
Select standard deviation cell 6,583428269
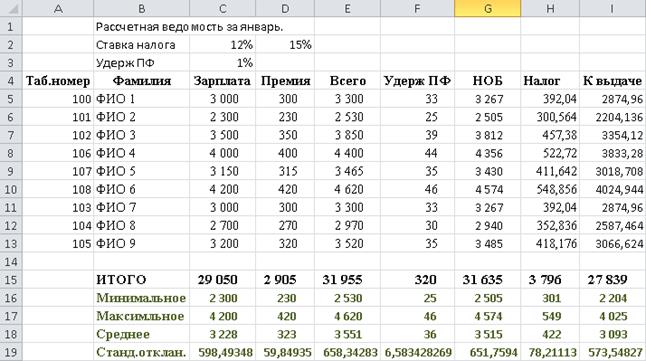tap(417, 352)
